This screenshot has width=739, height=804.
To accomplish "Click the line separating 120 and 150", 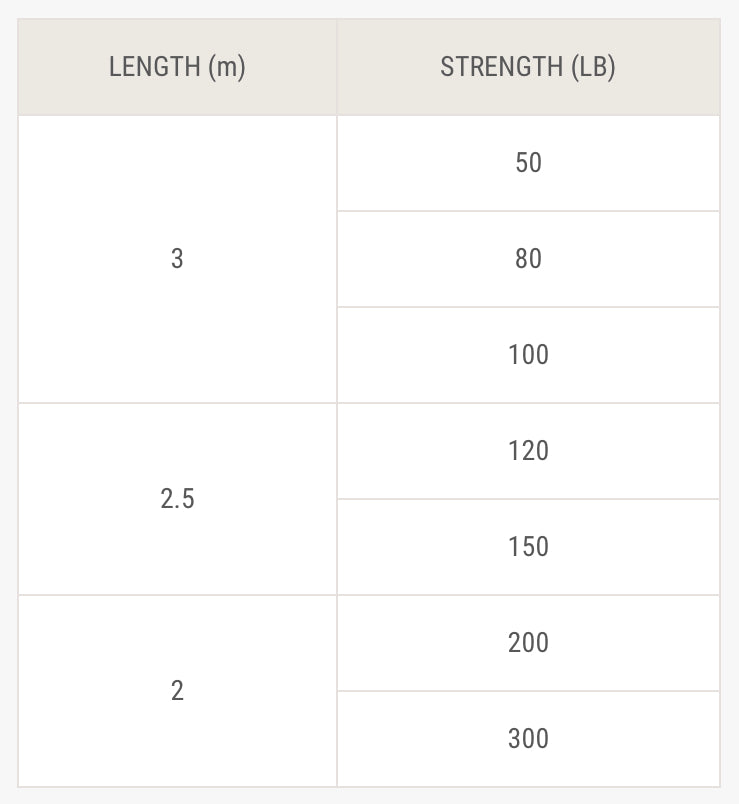I will [528, 499].
